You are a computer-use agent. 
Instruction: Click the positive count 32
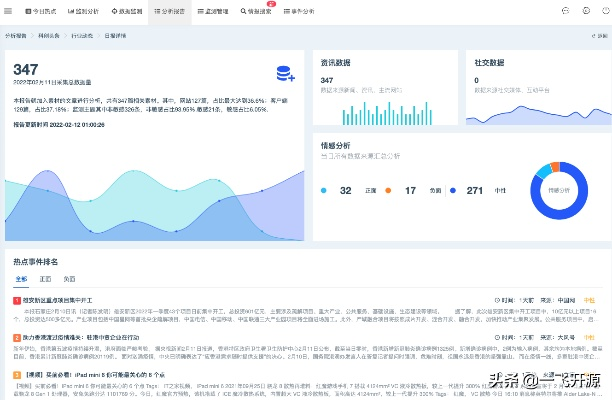(x=345, y=190)
